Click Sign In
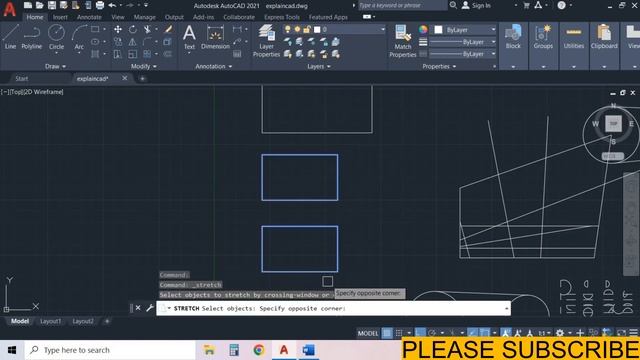Viewport: 640px width, 360px height. tap(476, 5)
